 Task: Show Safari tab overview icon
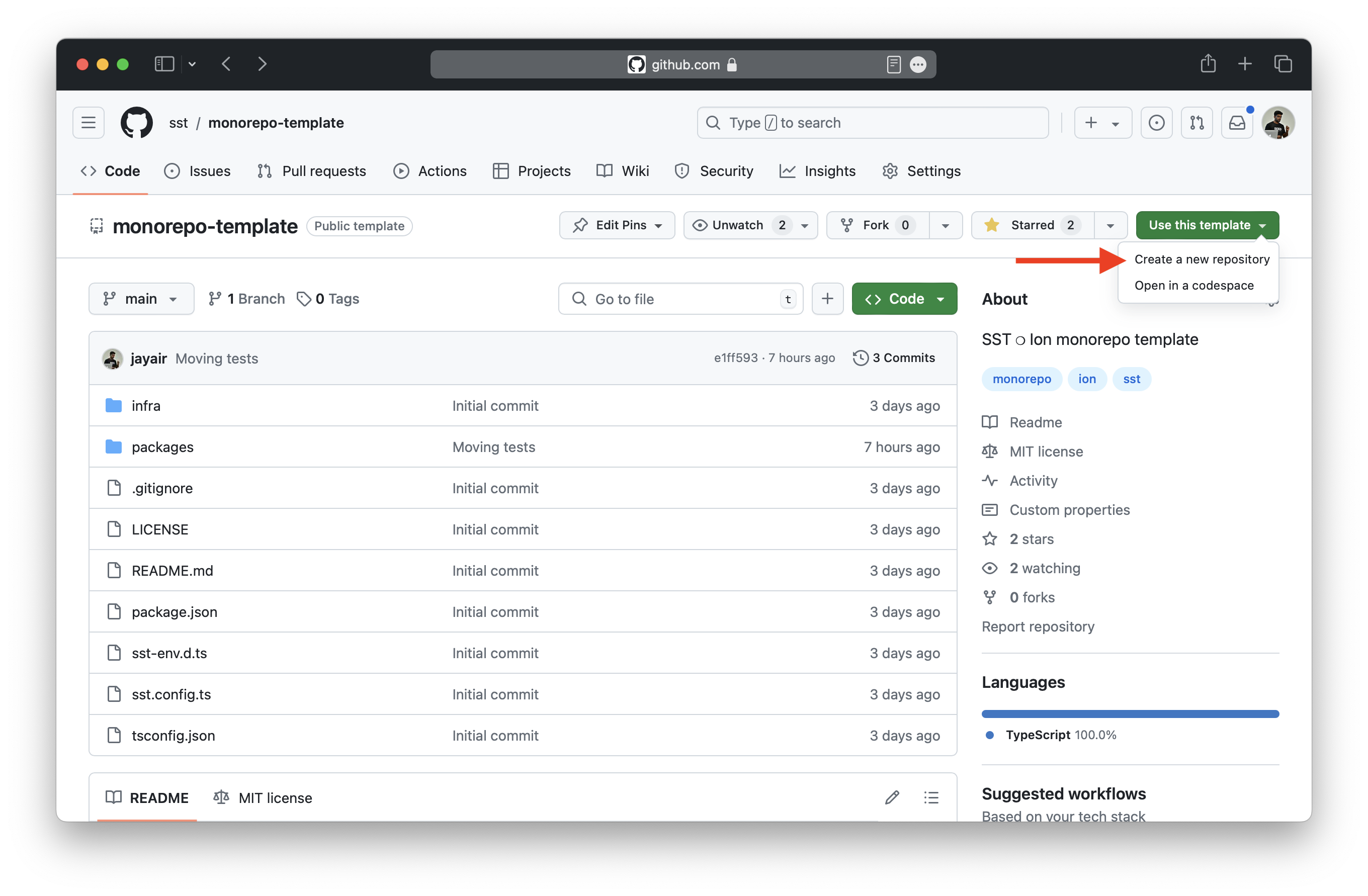click(1283, 64)
